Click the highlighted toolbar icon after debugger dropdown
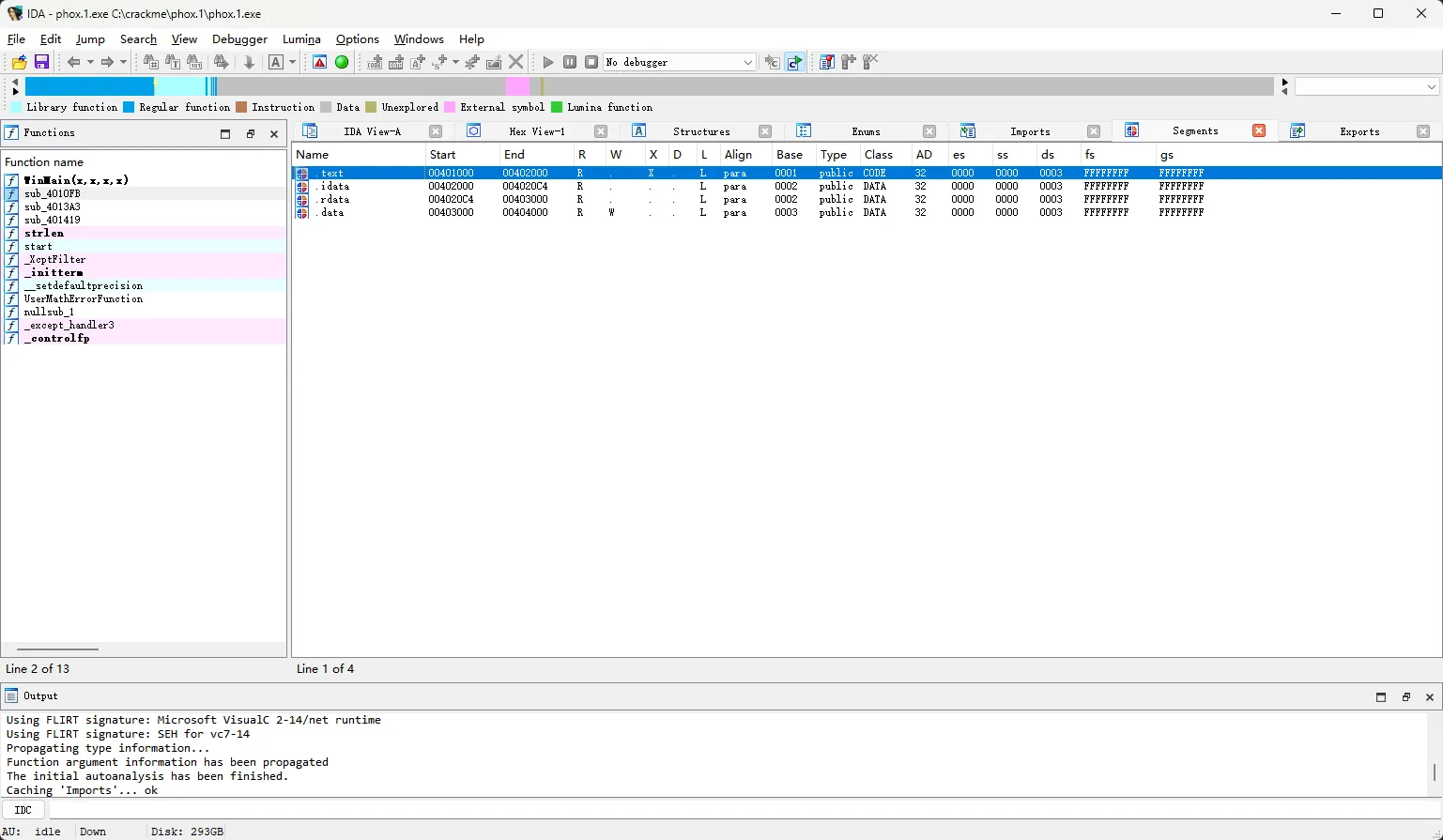The height and width of the screenshot is (840, 1443). point(795,62)
